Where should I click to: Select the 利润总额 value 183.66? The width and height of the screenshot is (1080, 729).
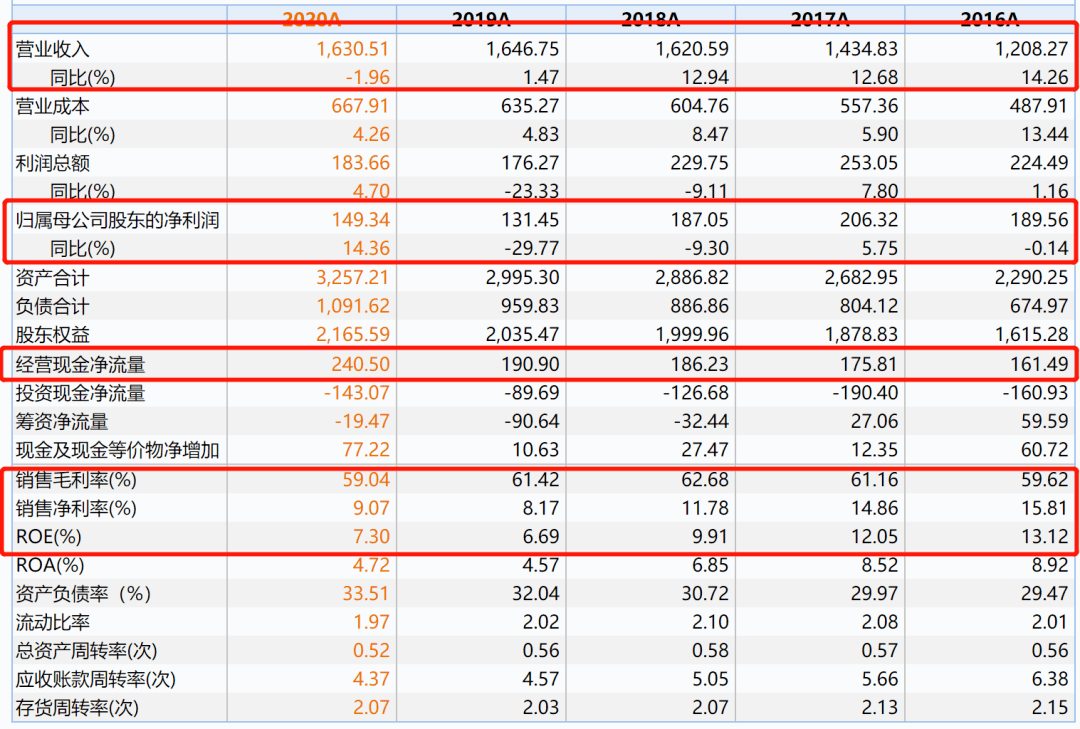click(x=360, y=163)
